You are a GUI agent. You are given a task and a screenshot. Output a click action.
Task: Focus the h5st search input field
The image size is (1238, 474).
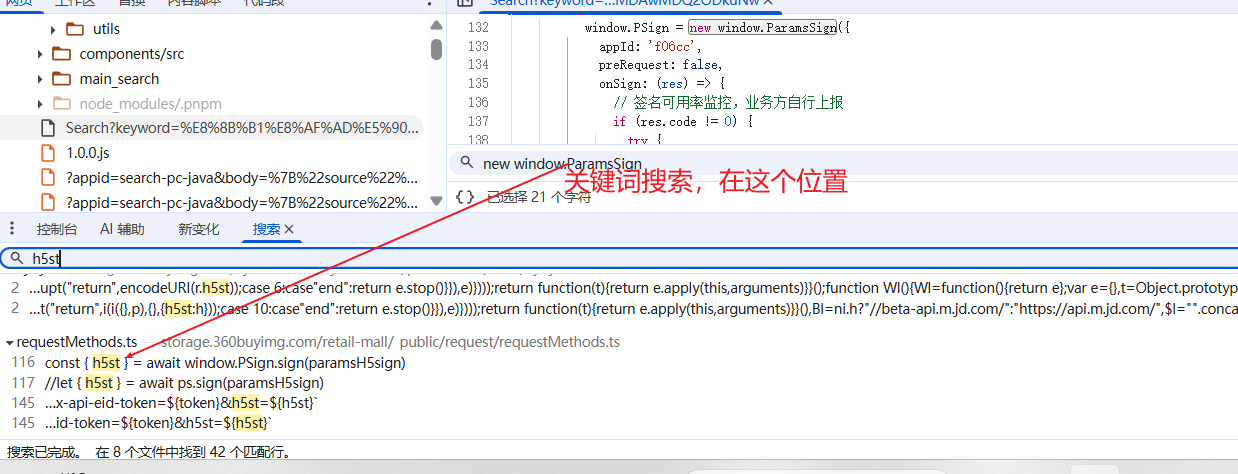click(619, 258)
